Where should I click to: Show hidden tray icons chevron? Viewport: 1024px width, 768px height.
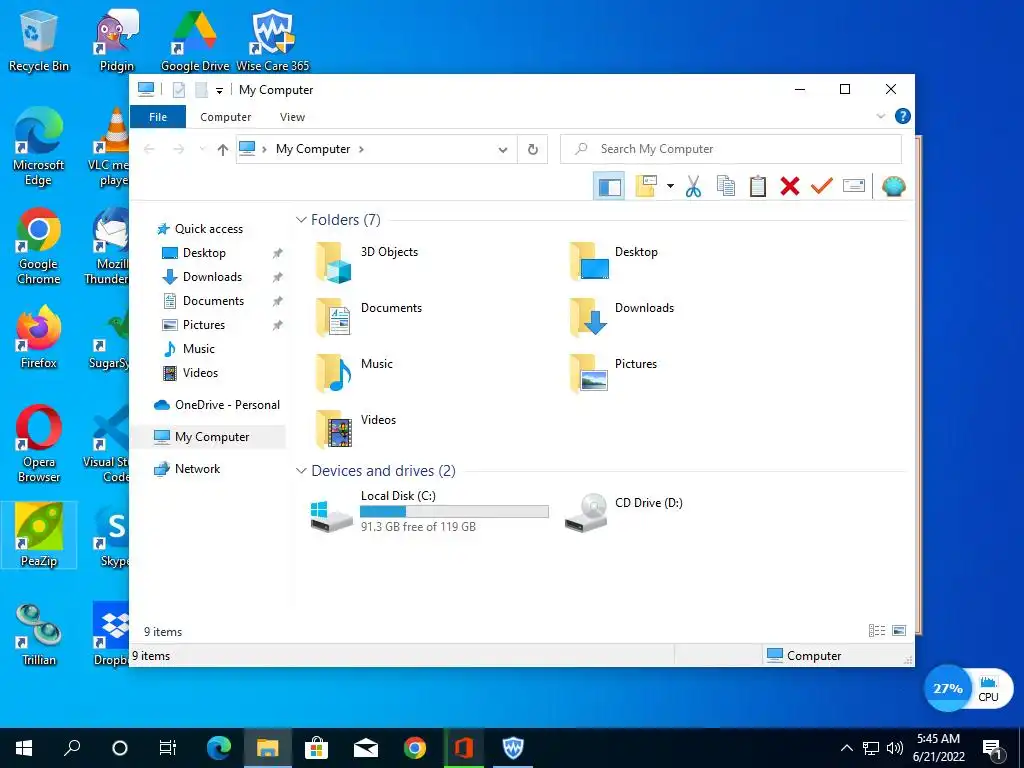pyautogui.click(x=846, y=748)
